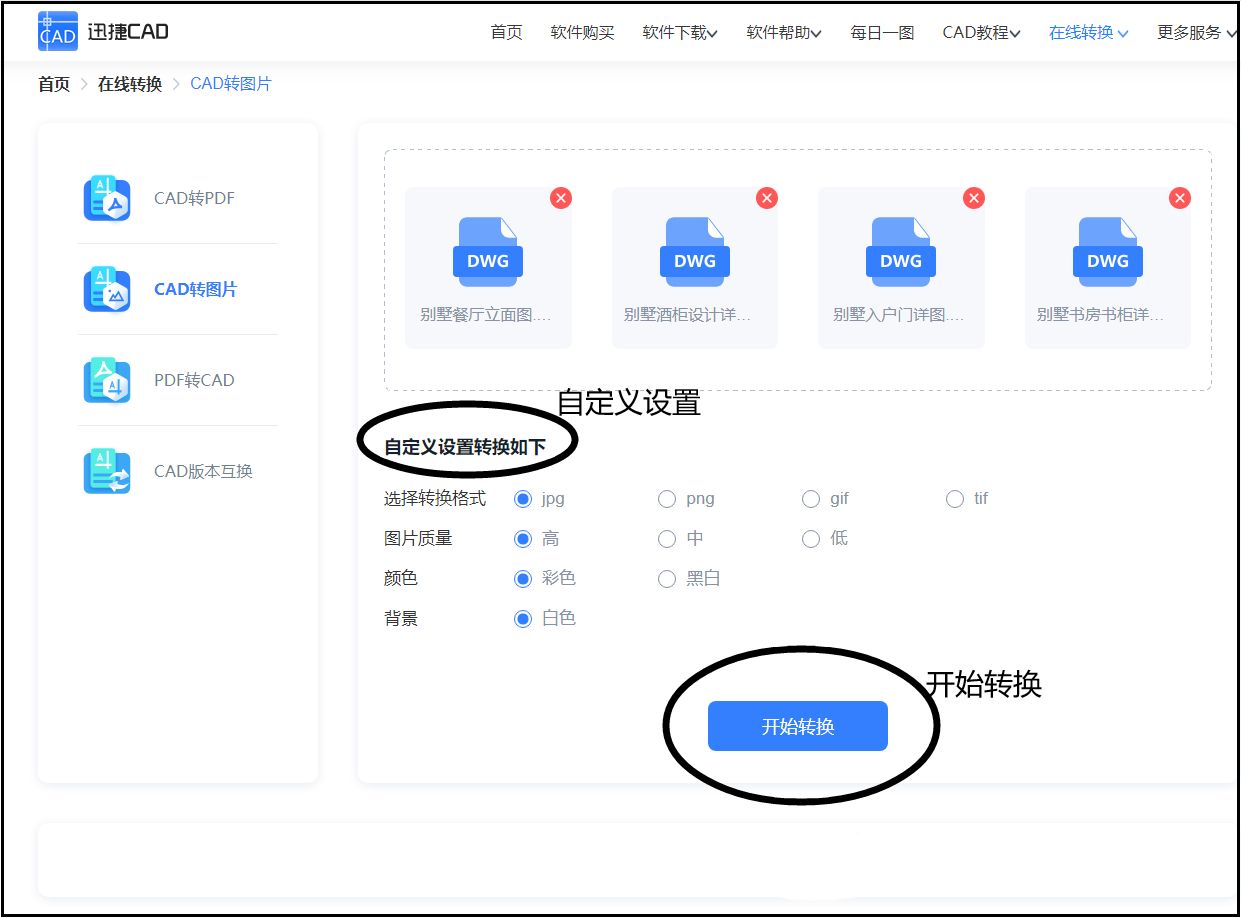Click the CAD转图片 sidebar icon
Screen dimensions: 1241x918
click(x=105, y=288)
